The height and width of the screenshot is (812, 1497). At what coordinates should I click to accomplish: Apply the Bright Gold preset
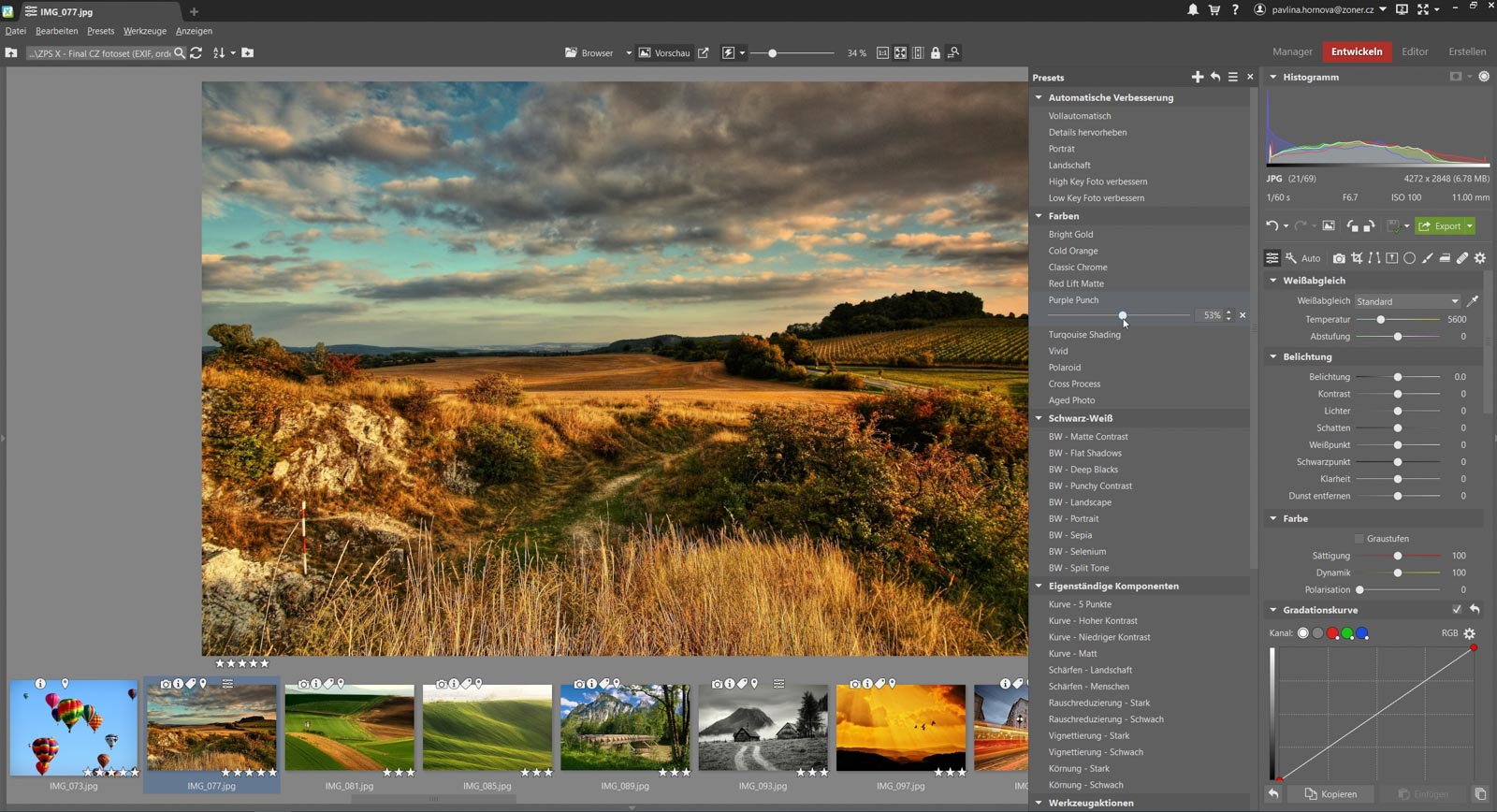1070,234
